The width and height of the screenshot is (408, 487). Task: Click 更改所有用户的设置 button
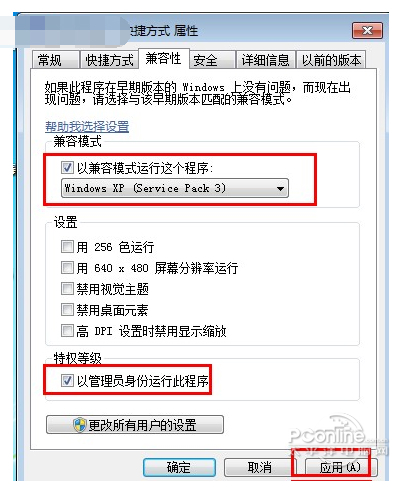pos(135,425)
